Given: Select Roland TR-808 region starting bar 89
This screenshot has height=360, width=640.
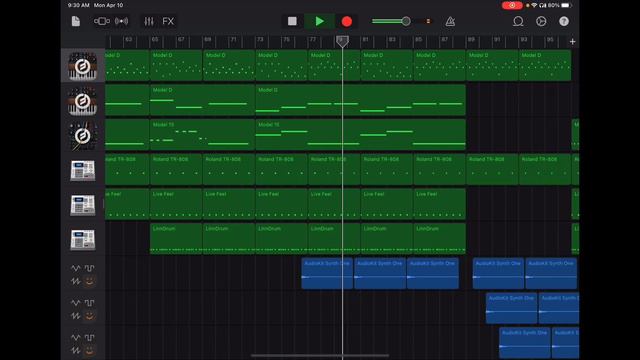Looking at the screenshot, I should 492,169.
